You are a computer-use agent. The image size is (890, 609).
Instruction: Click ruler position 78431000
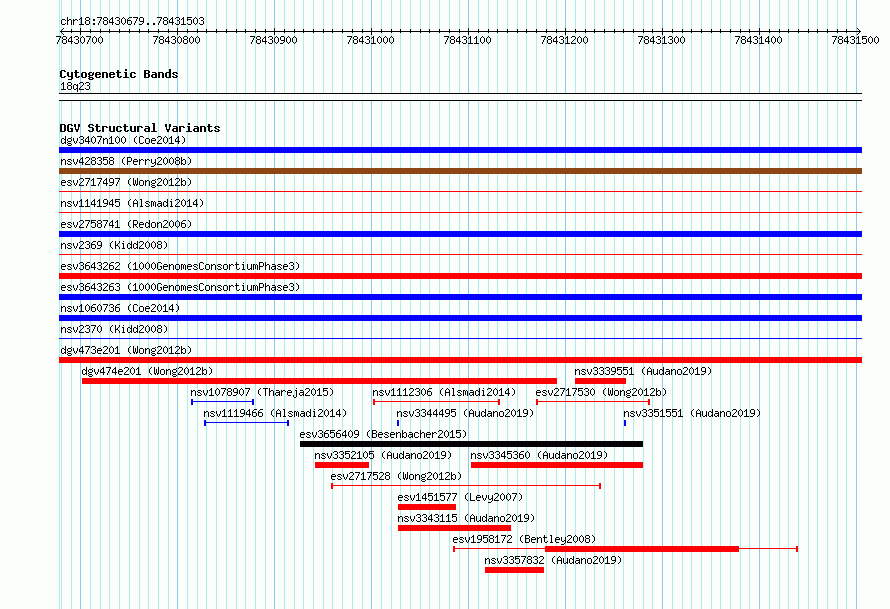click(x=371, y=40)
